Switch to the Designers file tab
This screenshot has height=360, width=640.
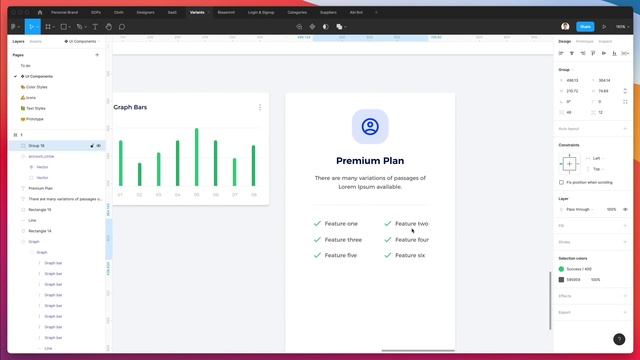(145, 13)
